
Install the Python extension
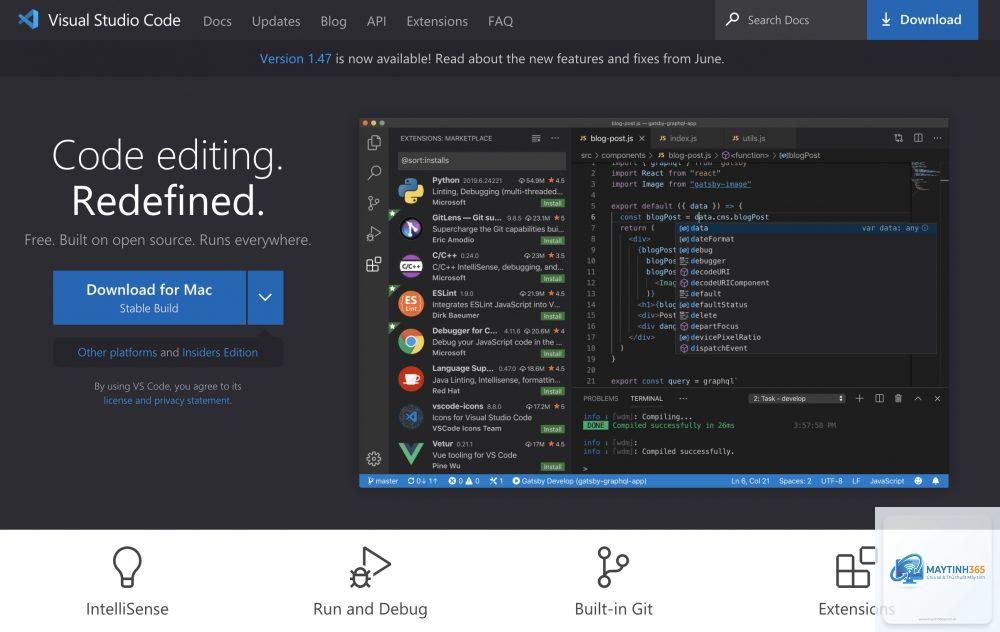pos(552,203)
